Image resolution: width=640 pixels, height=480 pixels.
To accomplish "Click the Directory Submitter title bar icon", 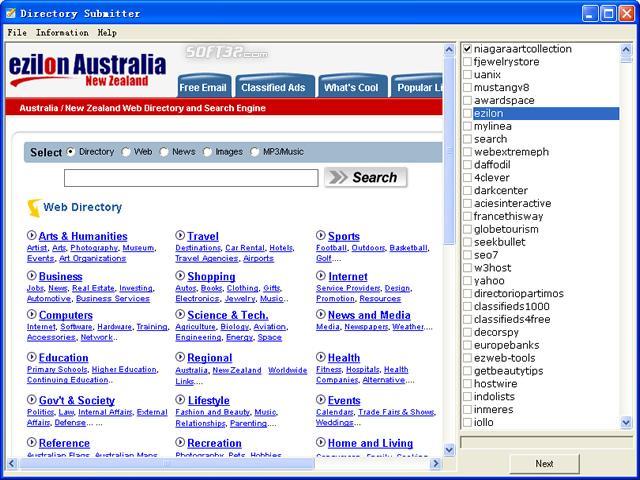I will click(11, 13).
